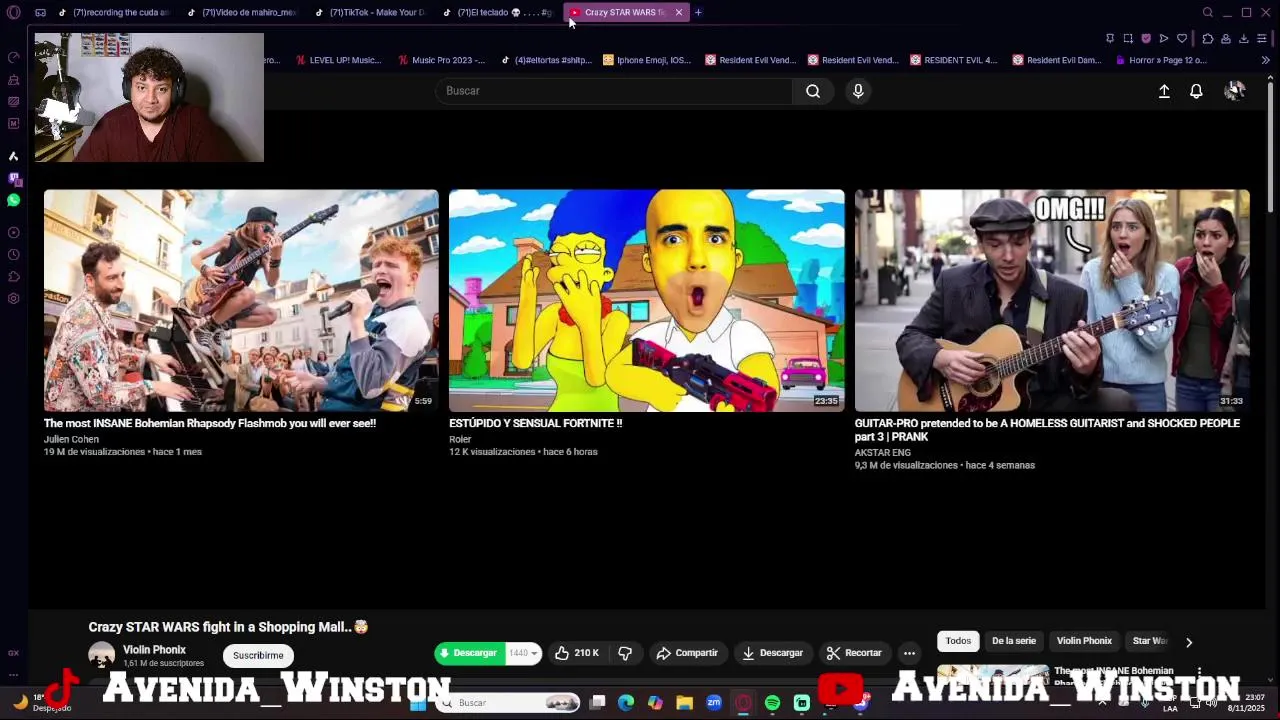This screenshot has width=1280, height=720.
Task: Click the Recortar scissors button
Action: tap(854, 653)
